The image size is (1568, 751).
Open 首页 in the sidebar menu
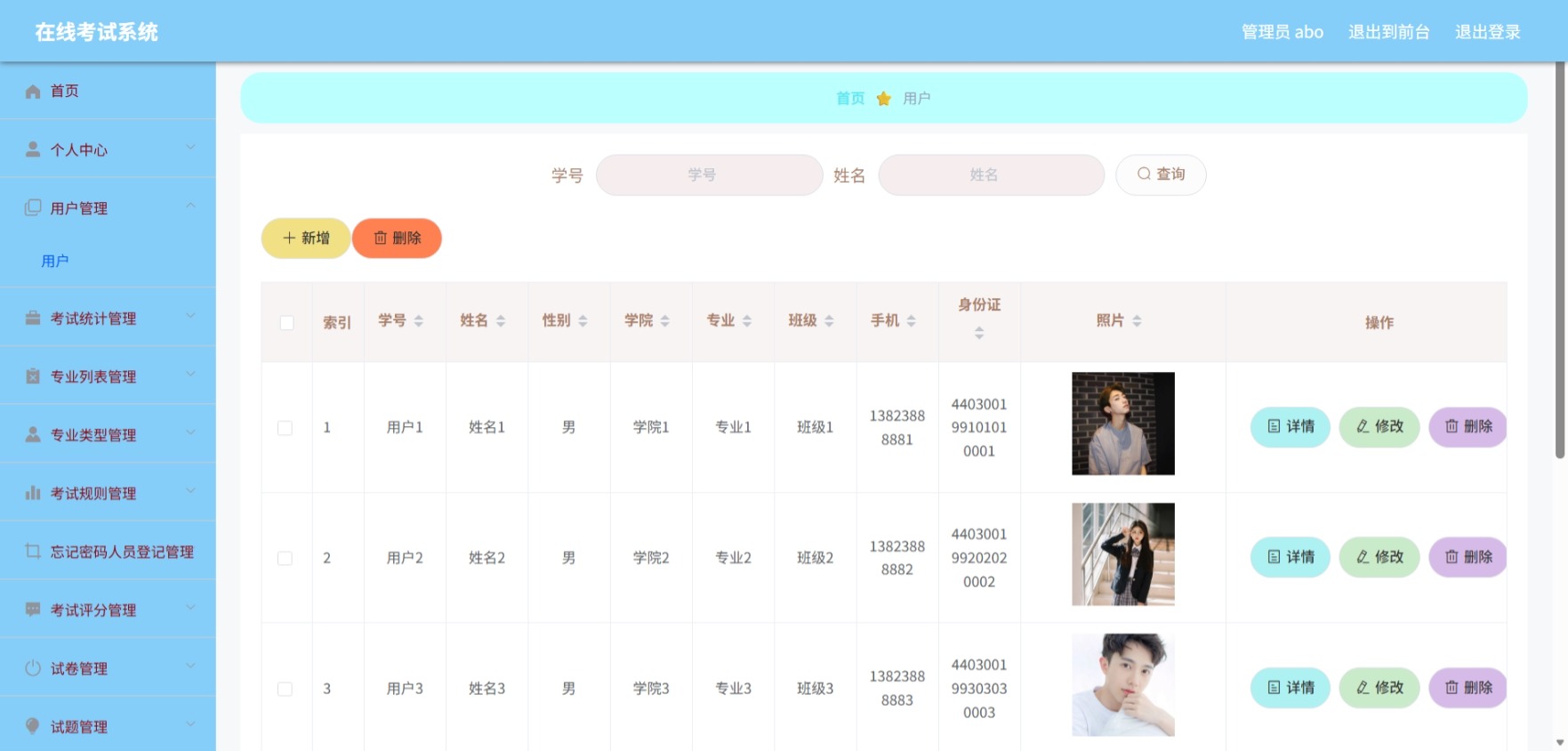point(108,91)
